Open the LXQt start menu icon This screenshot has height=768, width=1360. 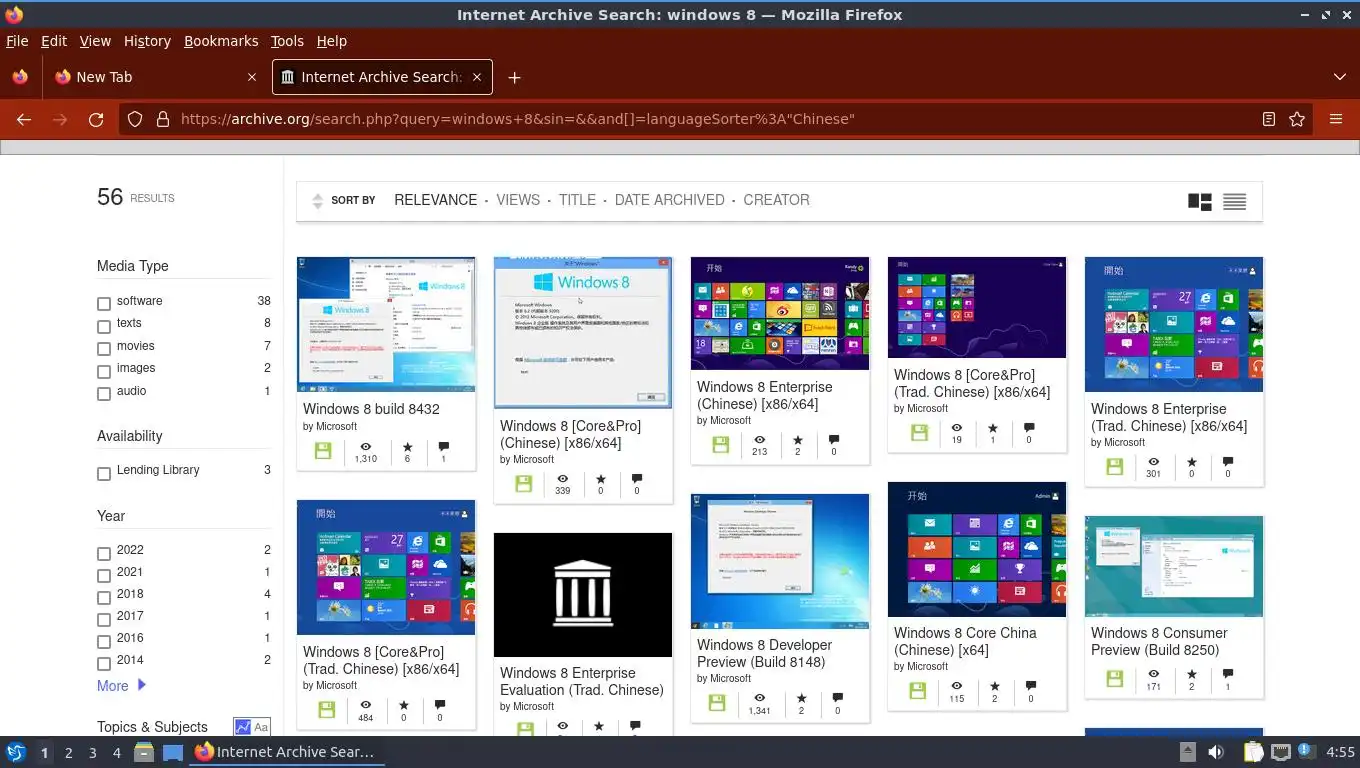click(x=16, y=752)
